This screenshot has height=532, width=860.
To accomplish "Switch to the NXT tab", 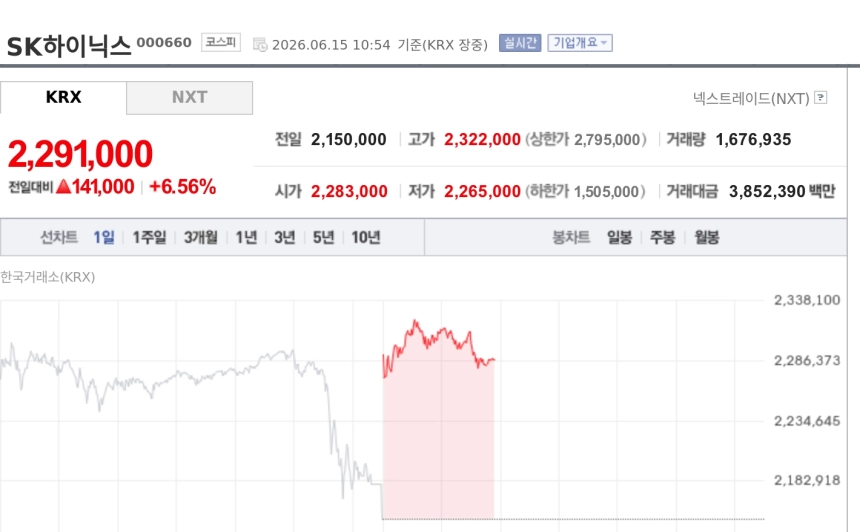I will point(189,98).
